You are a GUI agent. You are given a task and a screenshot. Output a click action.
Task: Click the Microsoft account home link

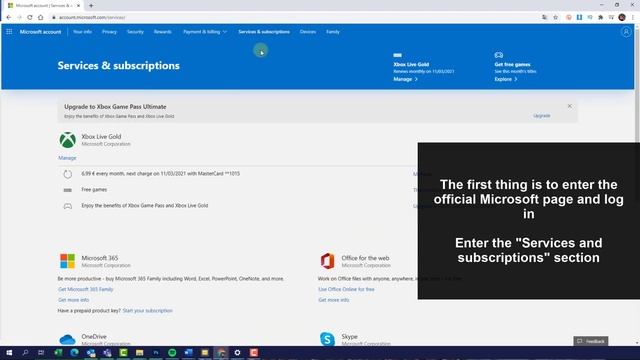(40, 32)
